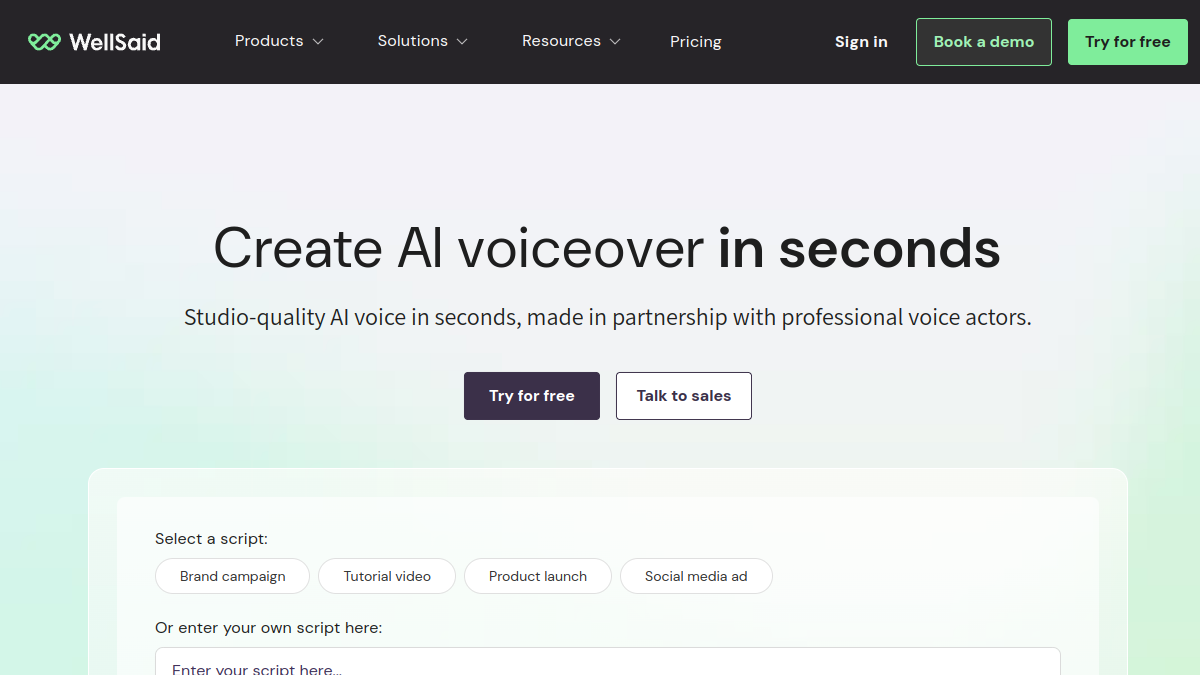Expand the Resources chevron arrow

(615, 42)
